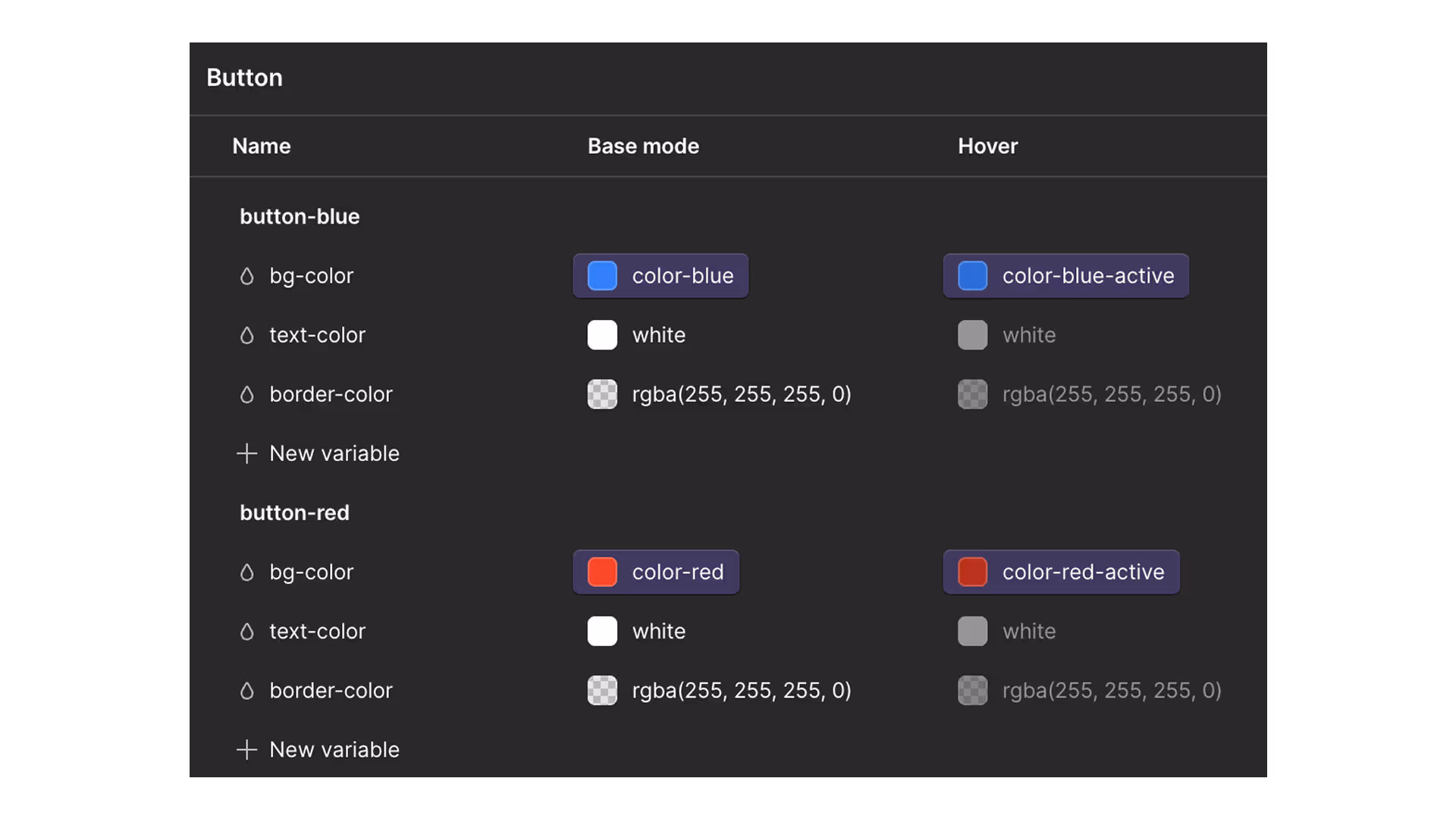This screenshot has width=1456, height=819.
Task: Click the droplet icon beside text-color in button-red
Action: click(247, 631)
